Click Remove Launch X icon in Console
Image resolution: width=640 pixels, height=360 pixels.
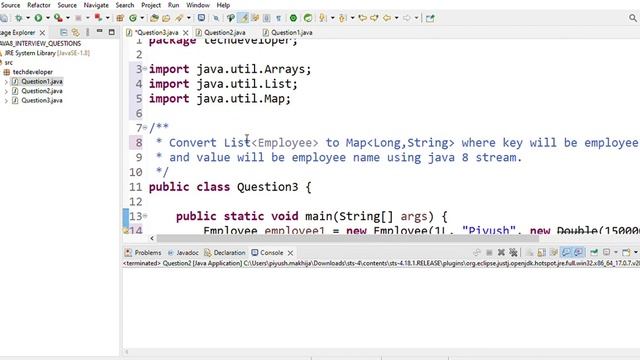(x=501, y=253)
